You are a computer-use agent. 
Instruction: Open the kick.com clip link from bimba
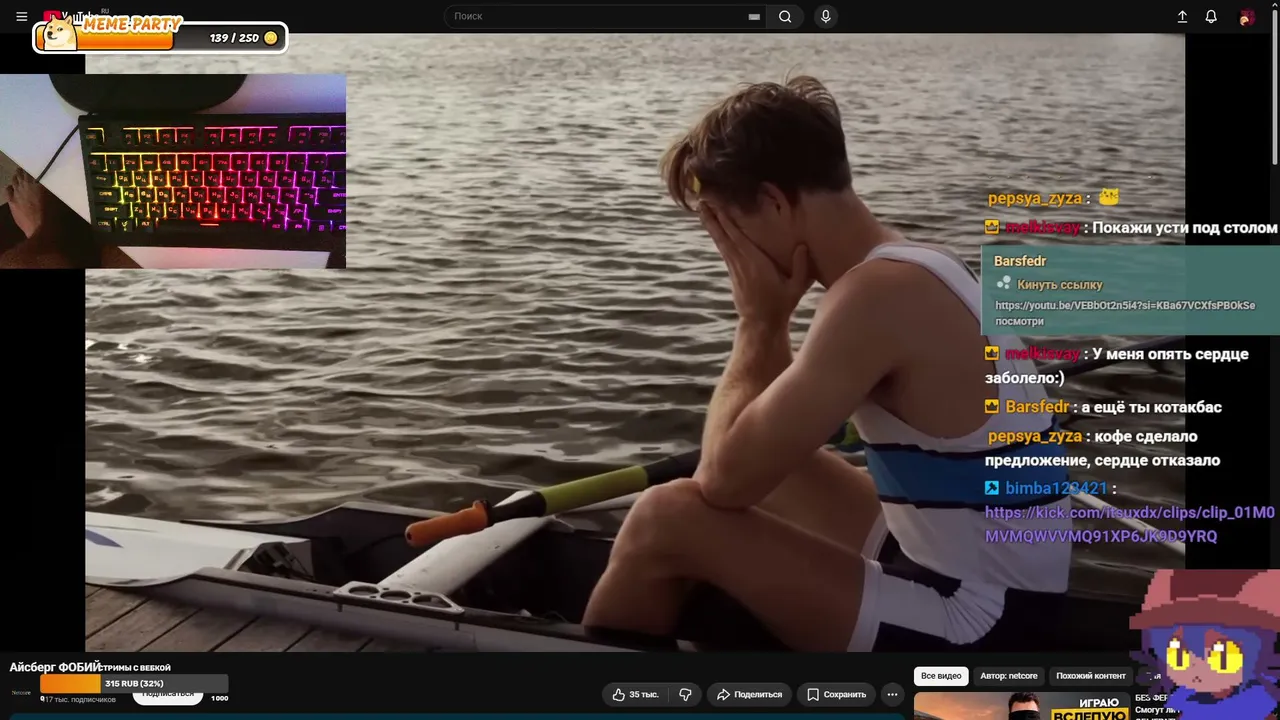(1130, 524)
